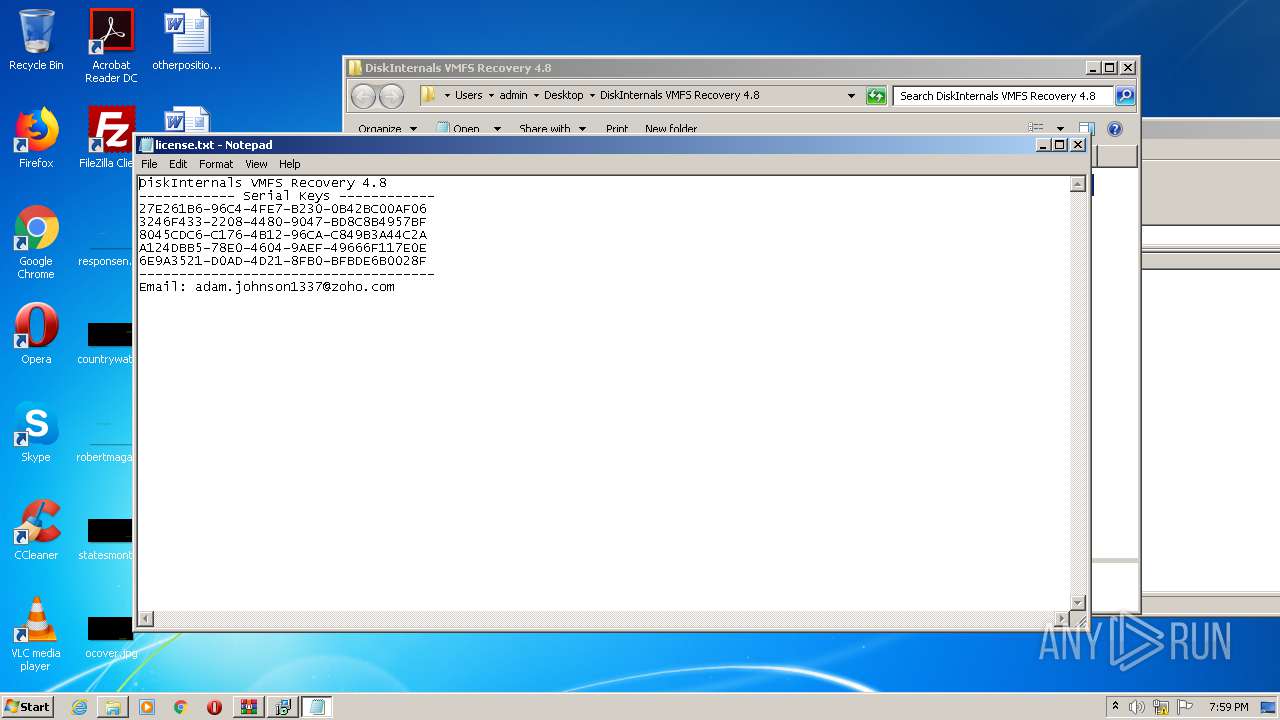Select admin in Explorer address breadcrumb

(x=513, y=96)
